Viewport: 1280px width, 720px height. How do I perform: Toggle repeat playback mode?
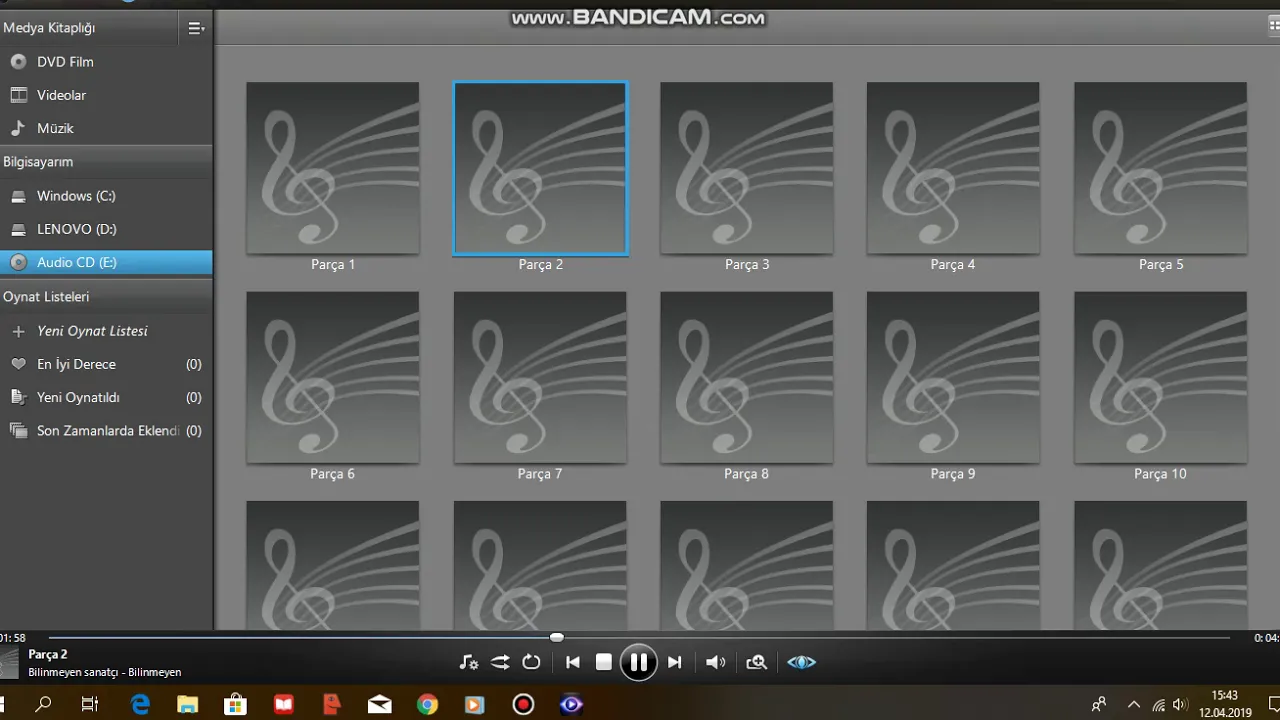531,662
